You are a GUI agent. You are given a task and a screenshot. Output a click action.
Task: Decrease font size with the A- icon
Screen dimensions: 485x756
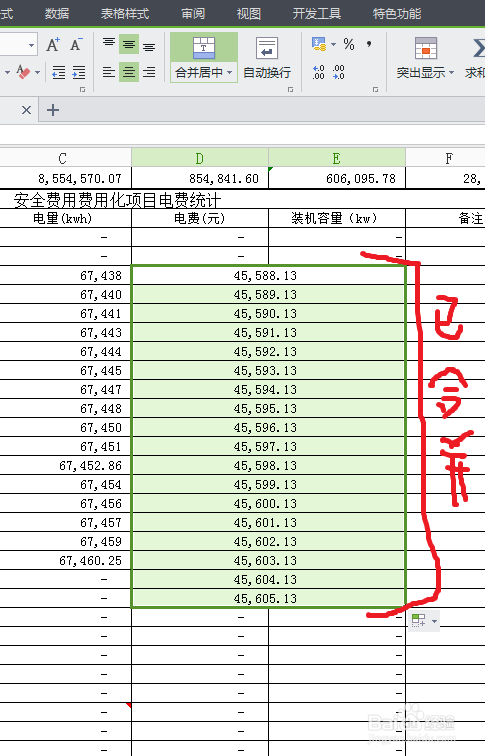pos(76,45)
